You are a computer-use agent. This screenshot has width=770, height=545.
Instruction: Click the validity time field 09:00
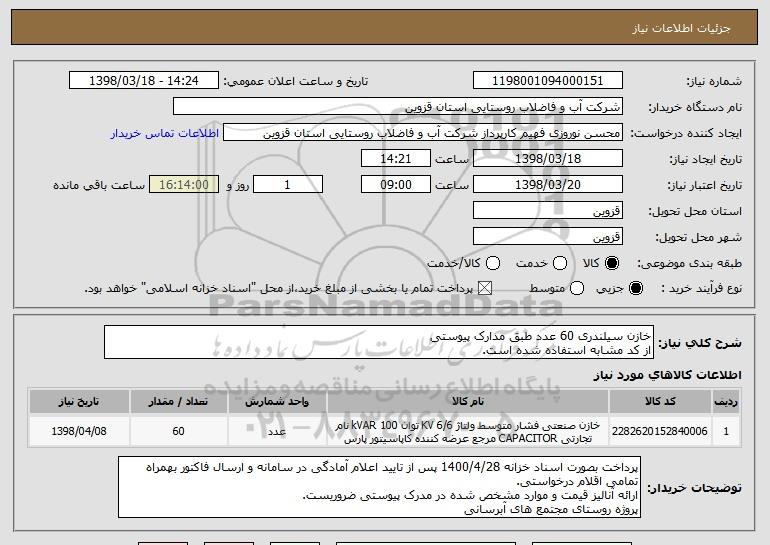pyautogui.click(x=396, y=185)
